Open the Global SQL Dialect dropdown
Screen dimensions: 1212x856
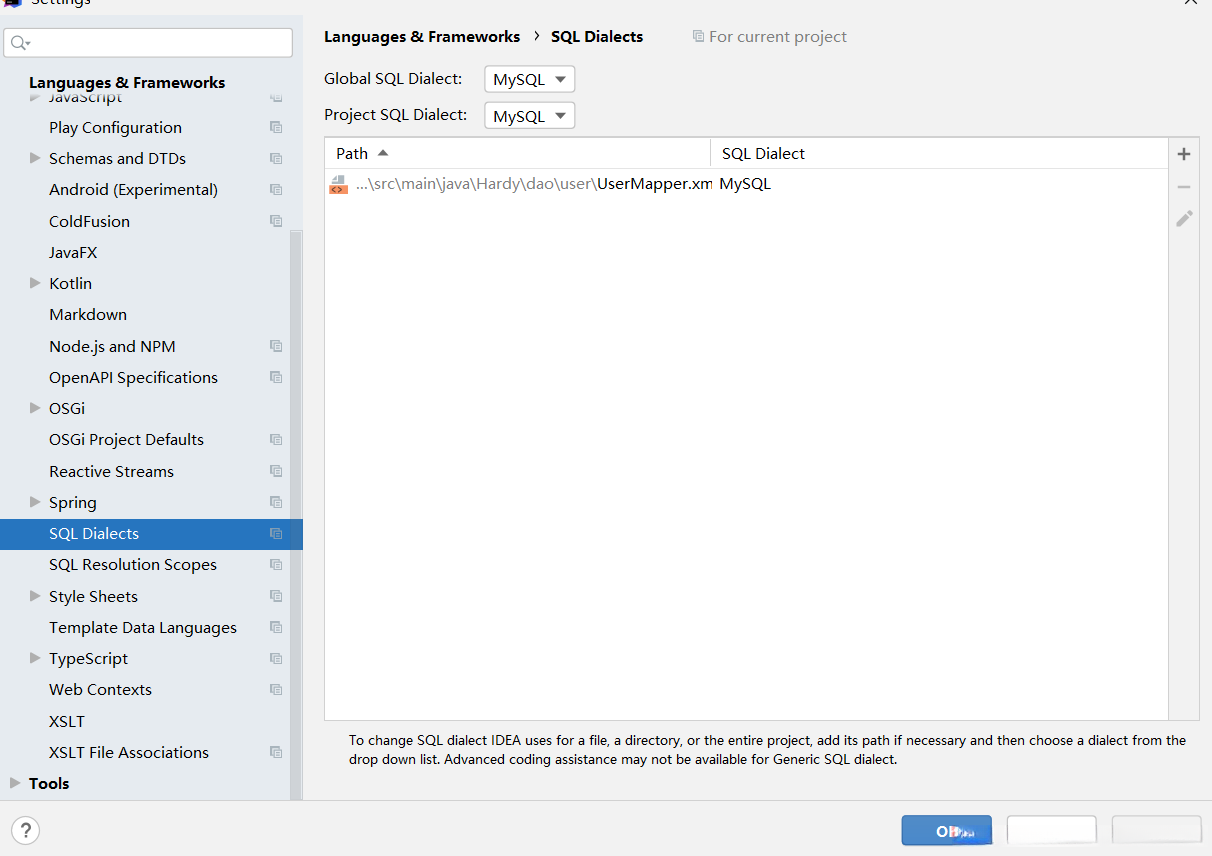(530, 79)
